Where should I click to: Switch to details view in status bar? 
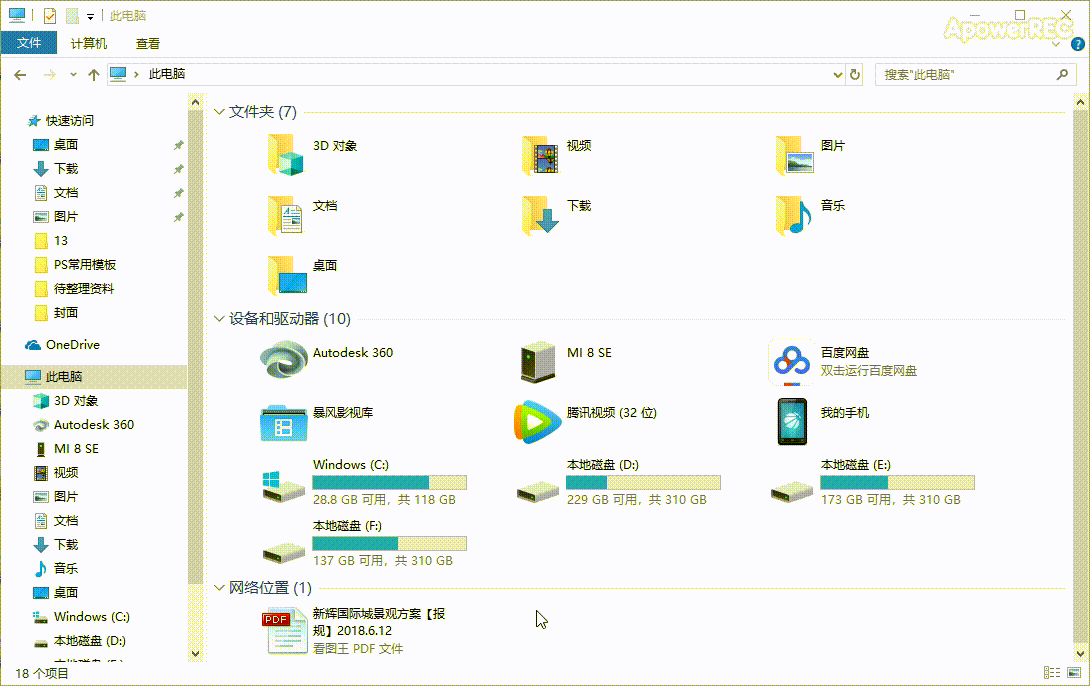click(x=1052, y=673)
